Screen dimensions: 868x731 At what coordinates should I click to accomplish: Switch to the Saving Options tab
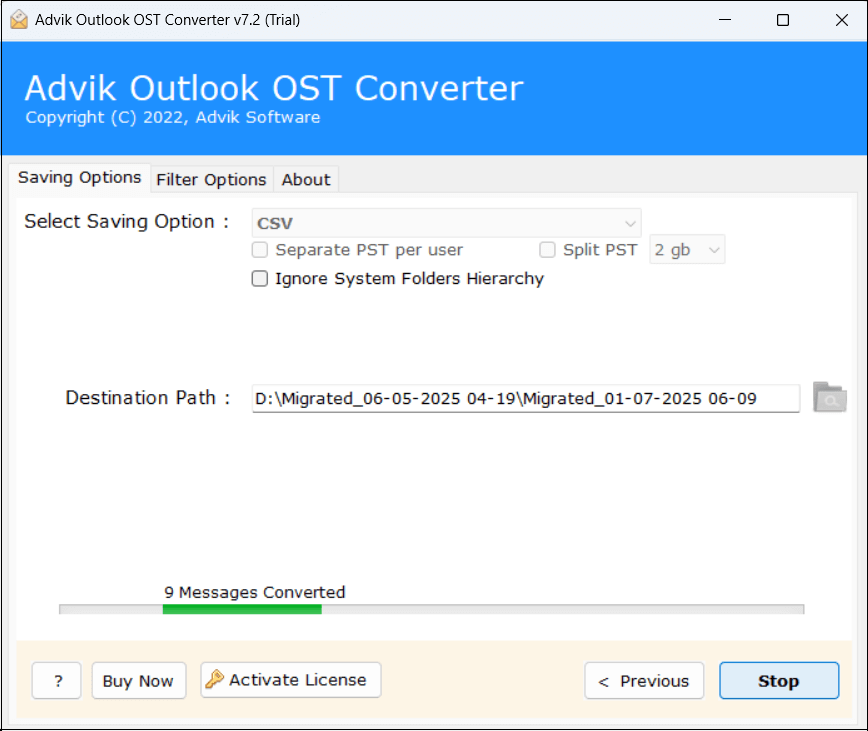tap(80, 178)
